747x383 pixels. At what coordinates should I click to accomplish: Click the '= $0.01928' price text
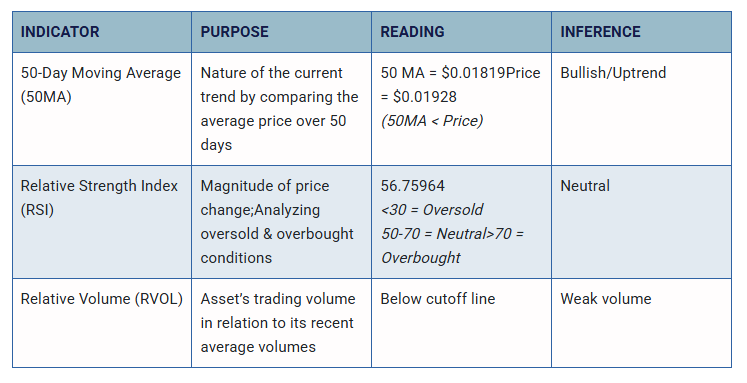419,97
